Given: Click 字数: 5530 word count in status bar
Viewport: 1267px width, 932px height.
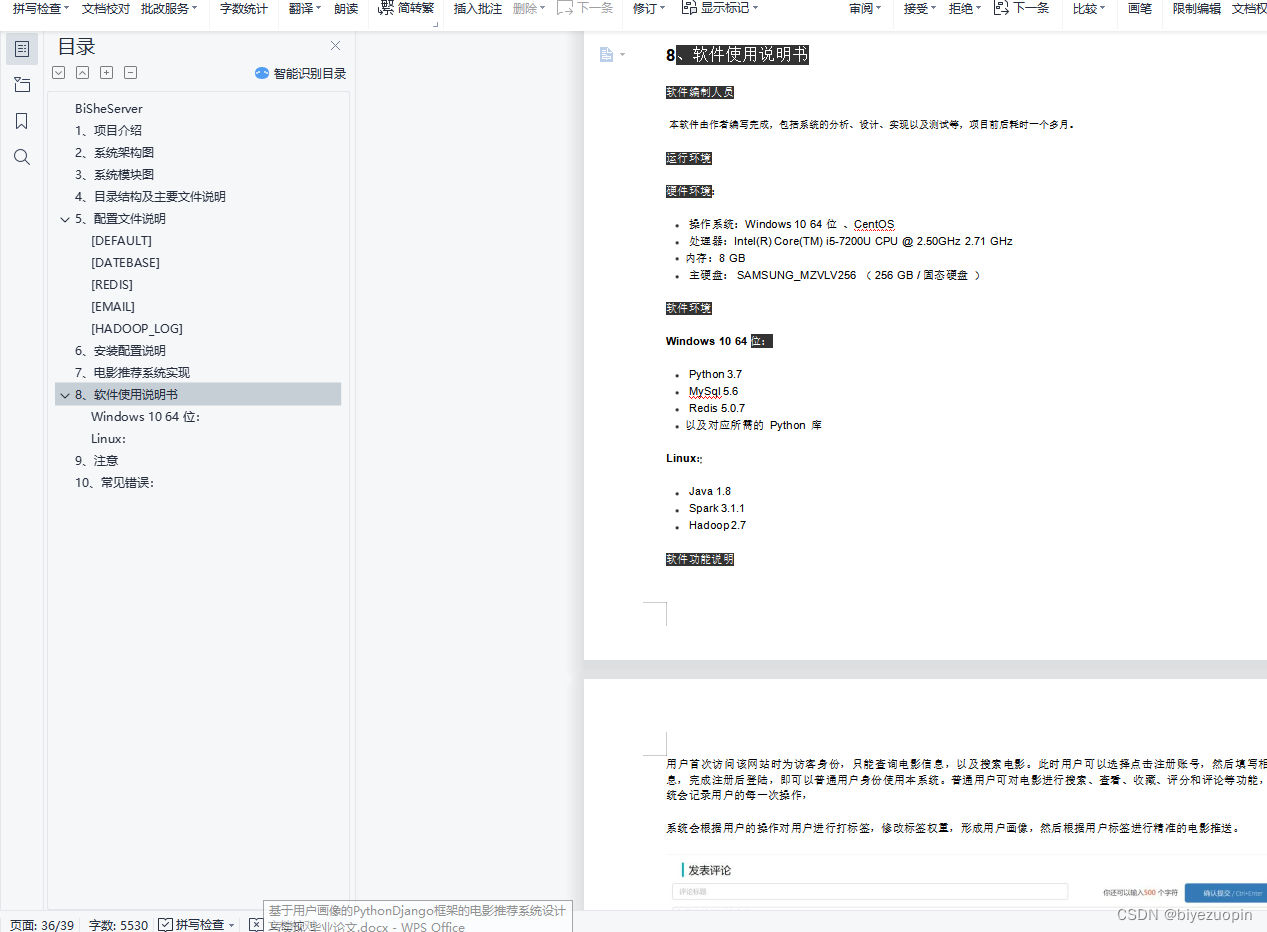Looking at the screenshot, I should click(118, 925).
